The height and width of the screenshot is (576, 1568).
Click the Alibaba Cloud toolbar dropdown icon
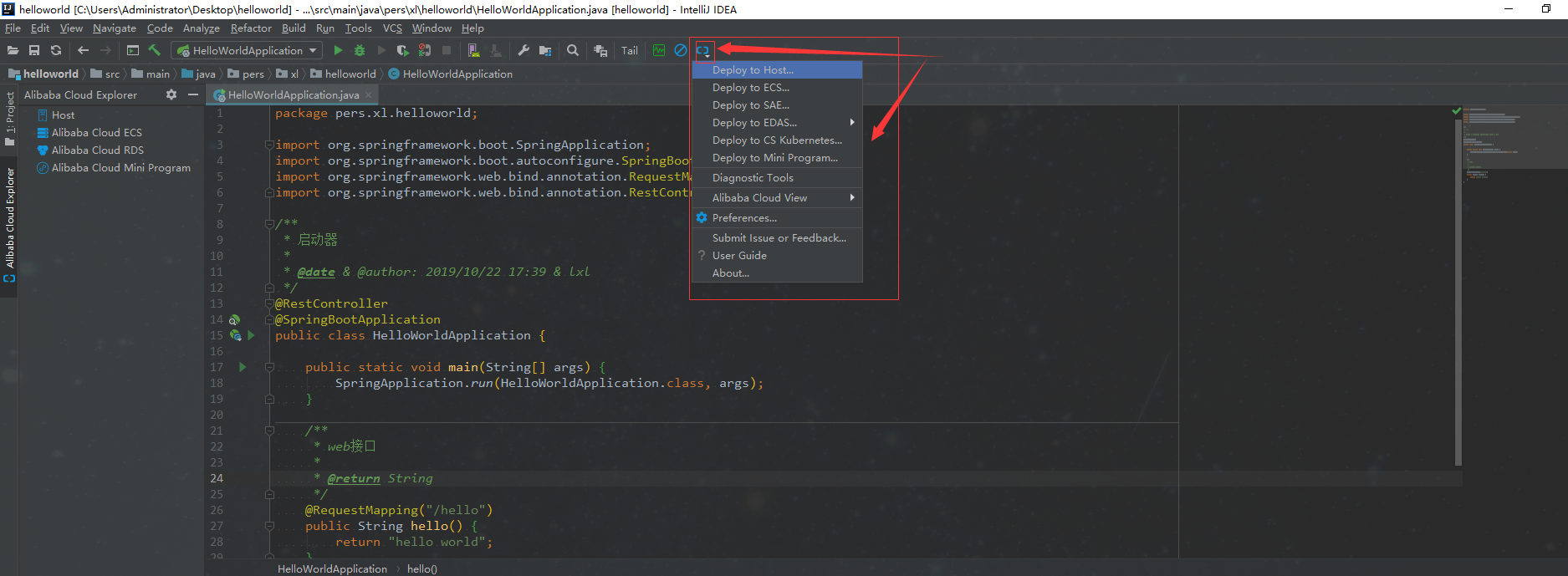[703, 51]
